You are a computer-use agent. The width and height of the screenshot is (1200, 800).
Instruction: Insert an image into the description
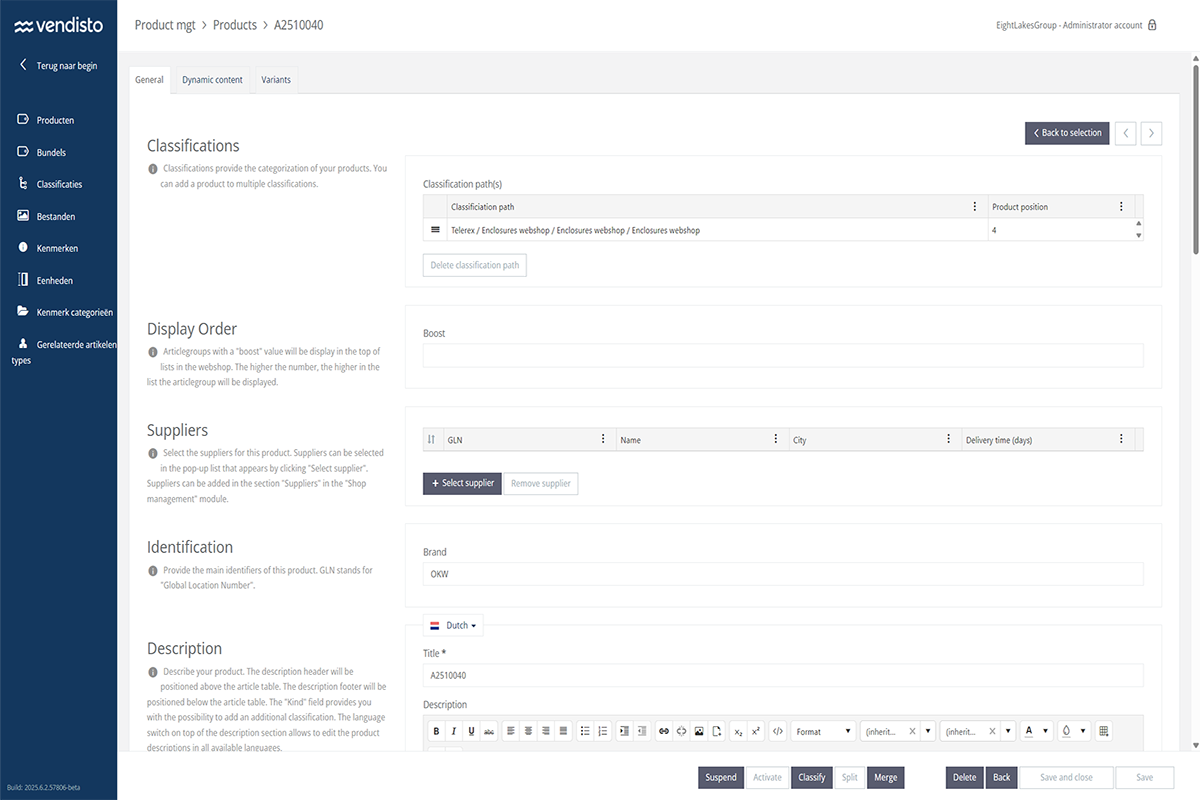pos(699,731)
